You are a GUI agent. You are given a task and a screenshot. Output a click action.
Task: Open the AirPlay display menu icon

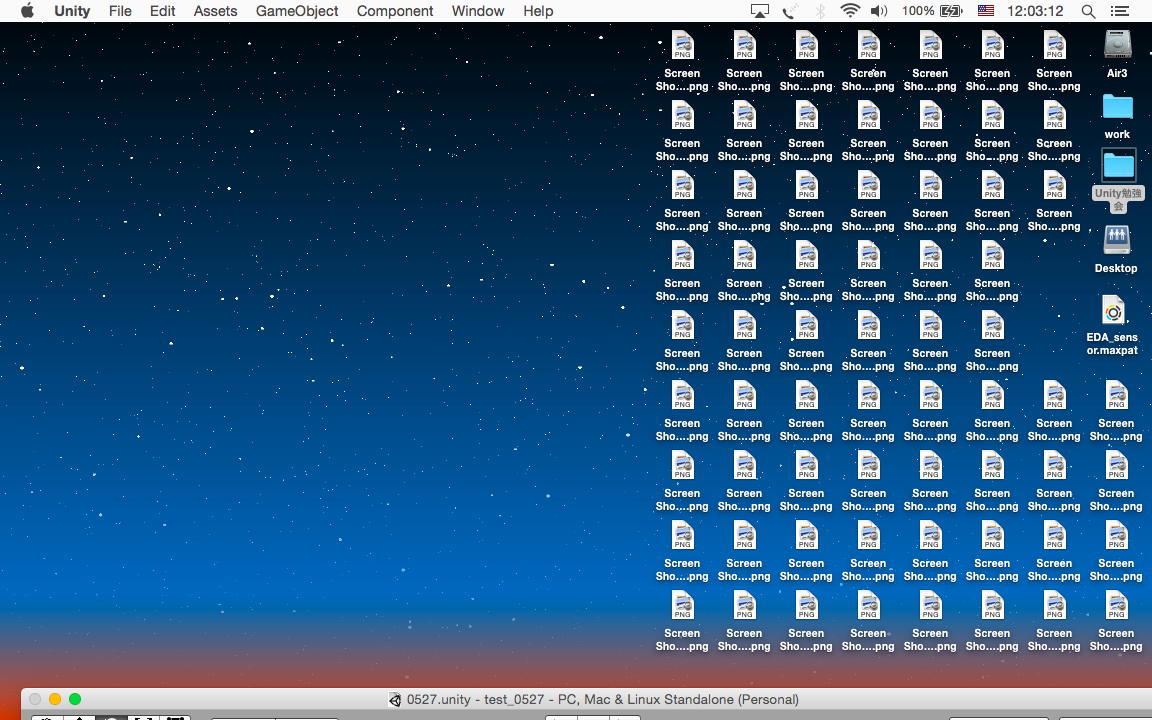click(760, 11)
